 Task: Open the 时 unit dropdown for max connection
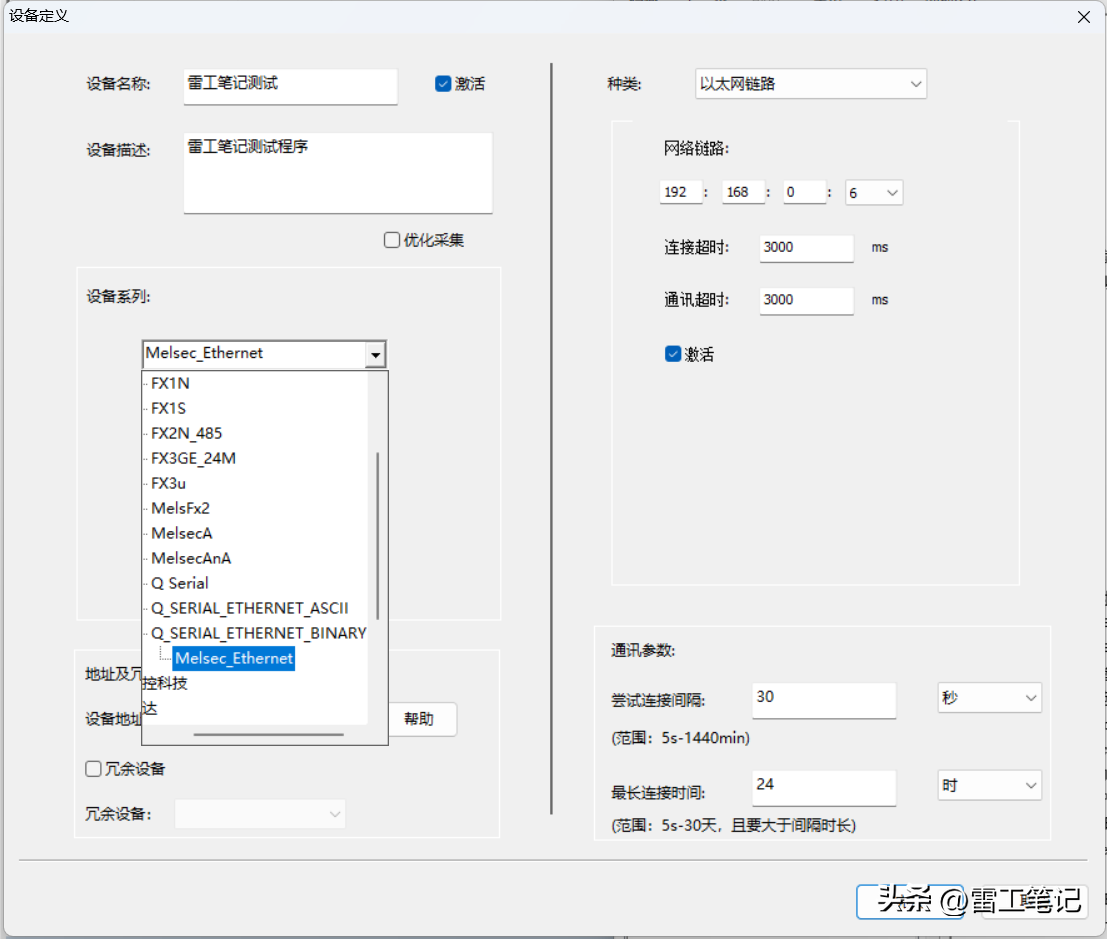(x=989, y=786)
